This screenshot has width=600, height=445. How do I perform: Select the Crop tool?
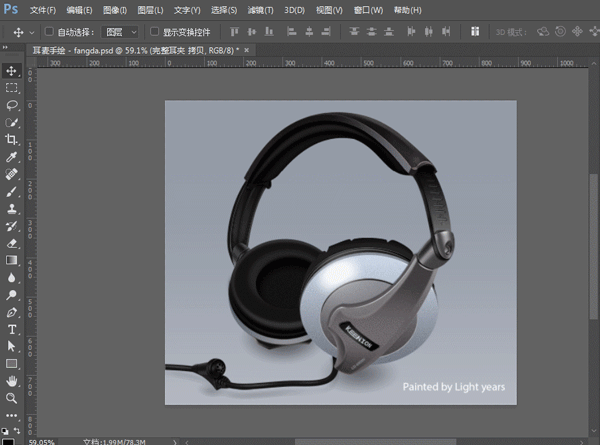(x=11, y=140)
